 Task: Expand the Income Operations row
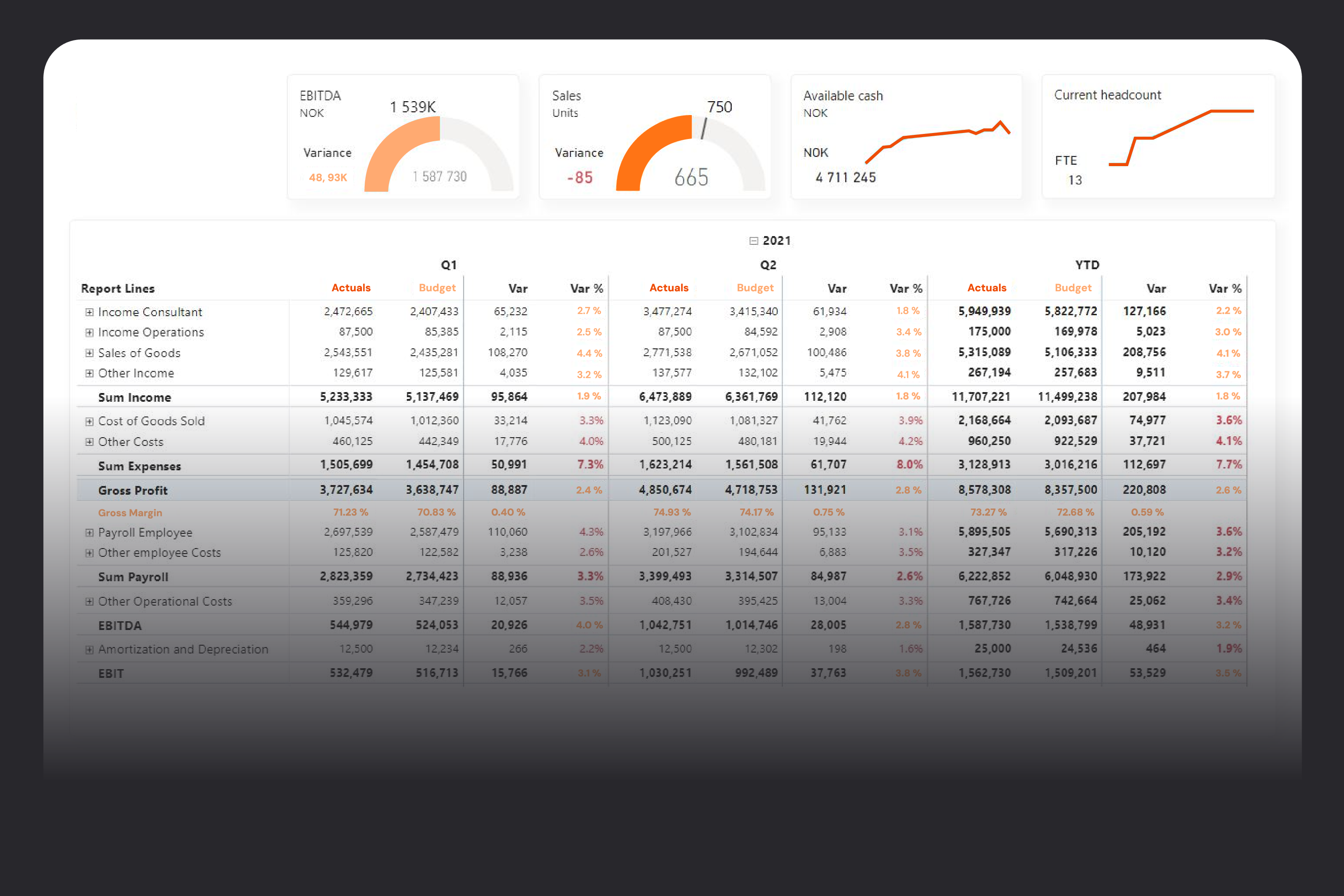89,333
